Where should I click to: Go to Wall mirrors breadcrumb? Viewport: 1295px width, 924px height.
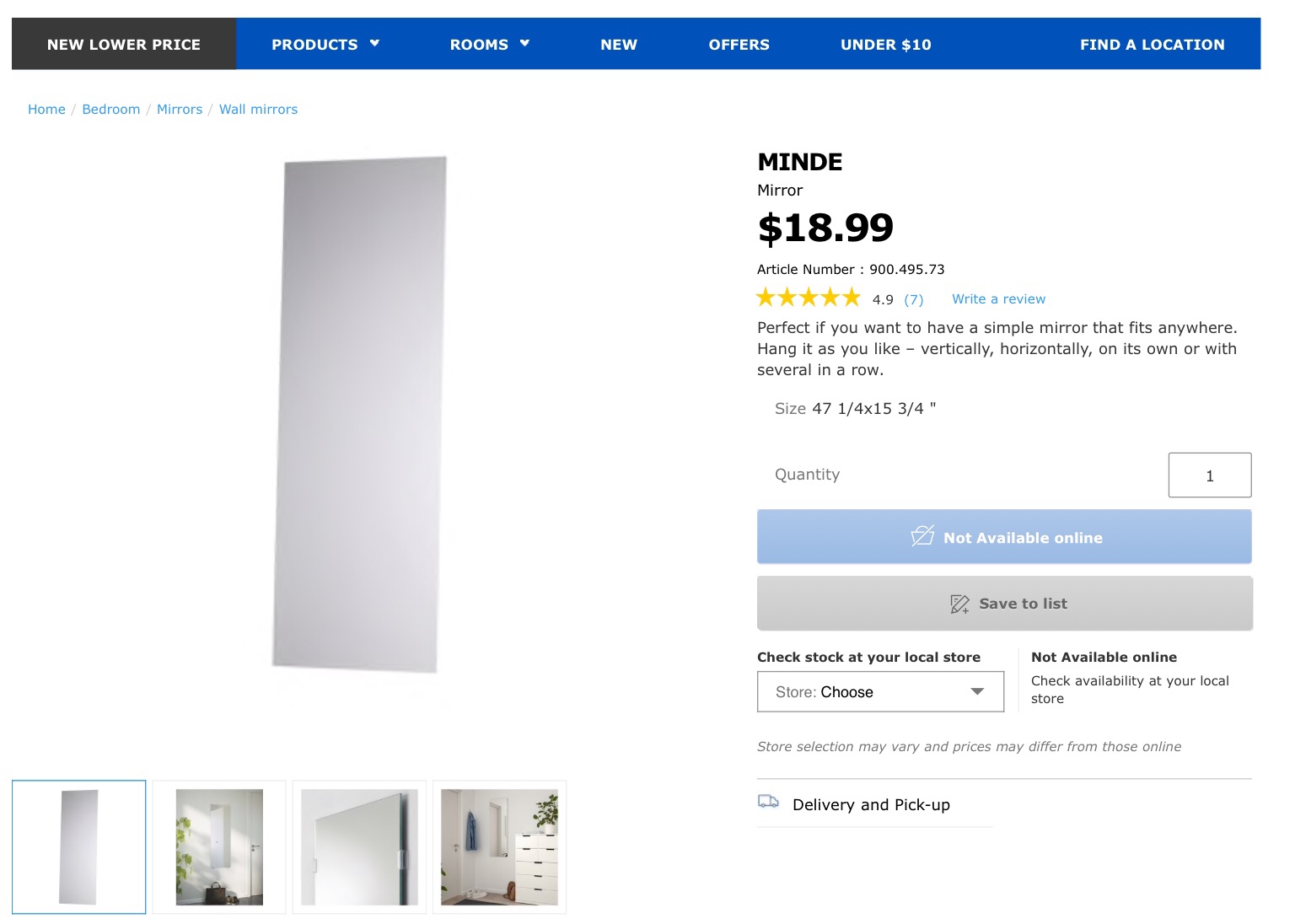point(258,110)
